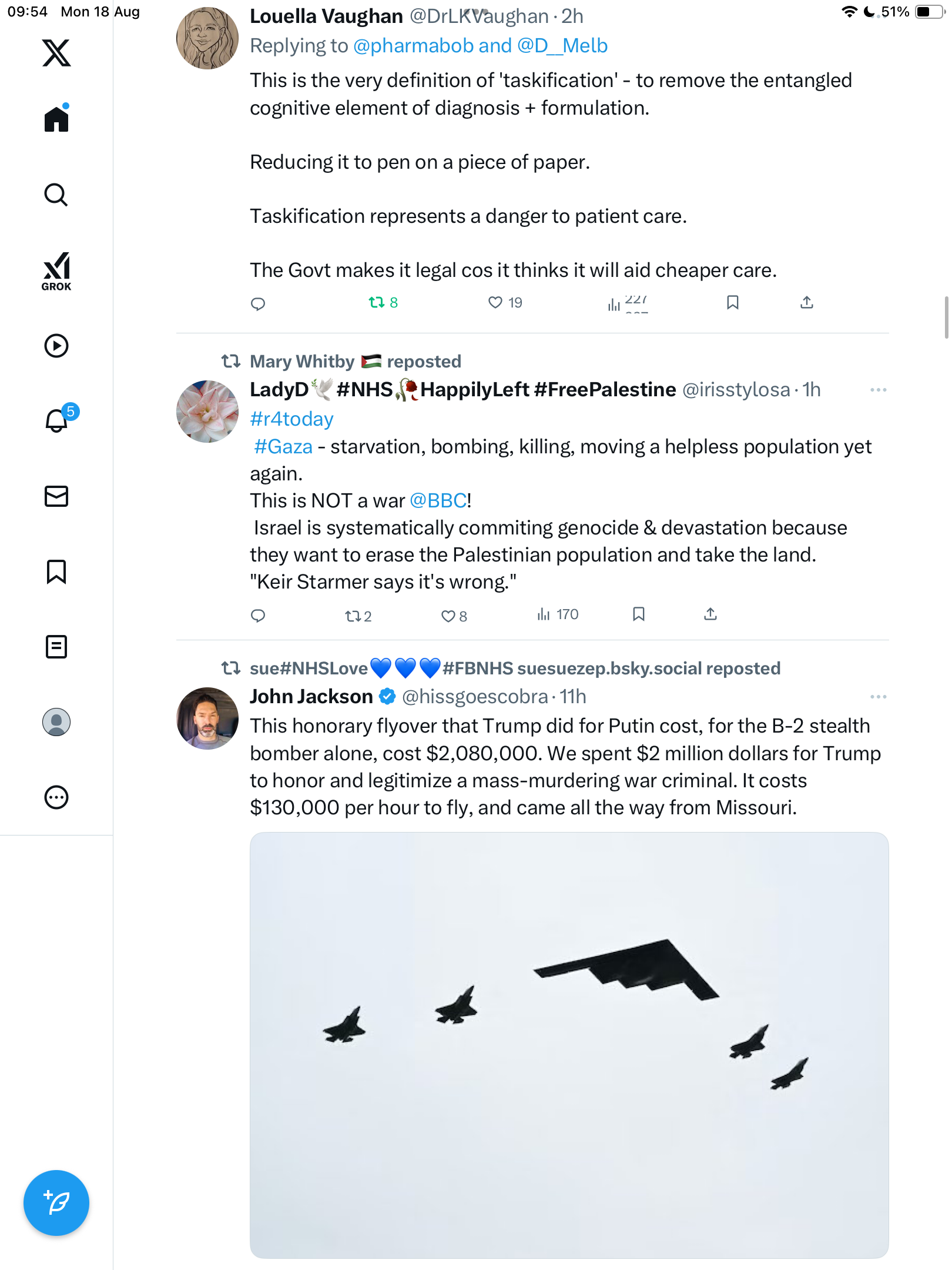The width and height of the screenshot is (952, 1270).
Task: Like Louella Vaughan's taskification post
Action: click(x=495, y=303)
